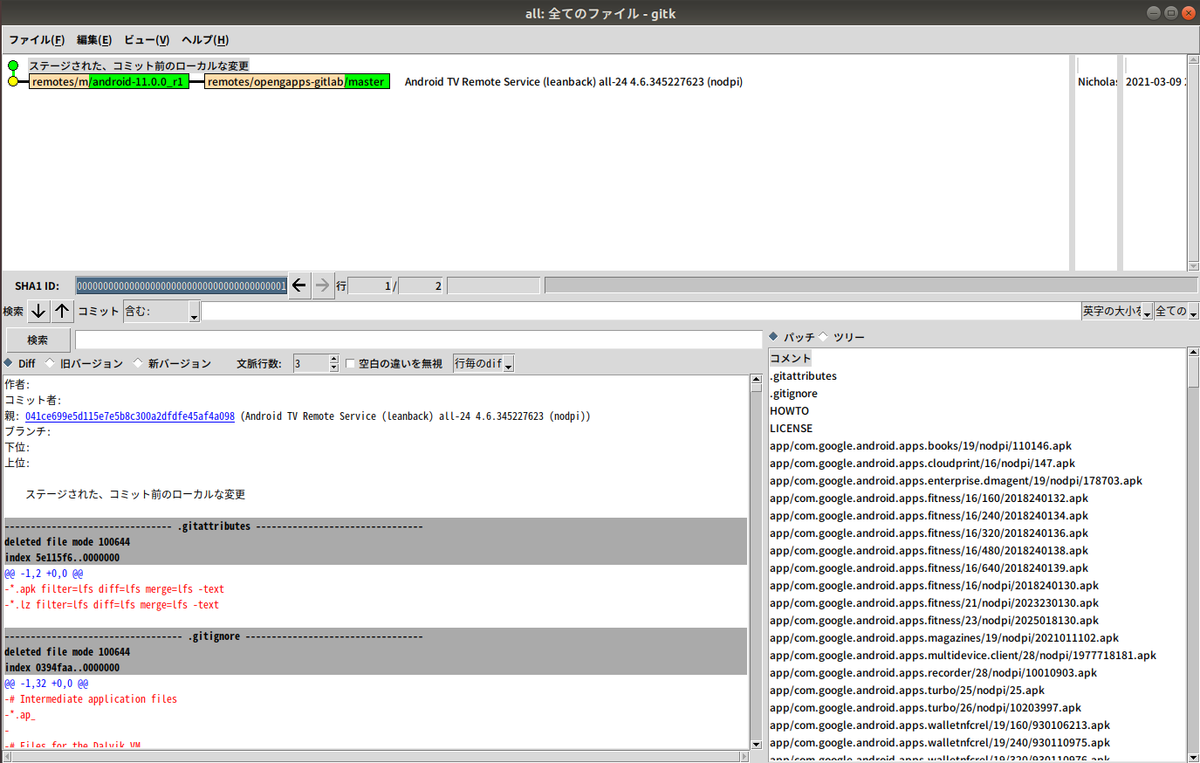
Task: Select HOWTO in the file list
Action: tap(789, 411)
